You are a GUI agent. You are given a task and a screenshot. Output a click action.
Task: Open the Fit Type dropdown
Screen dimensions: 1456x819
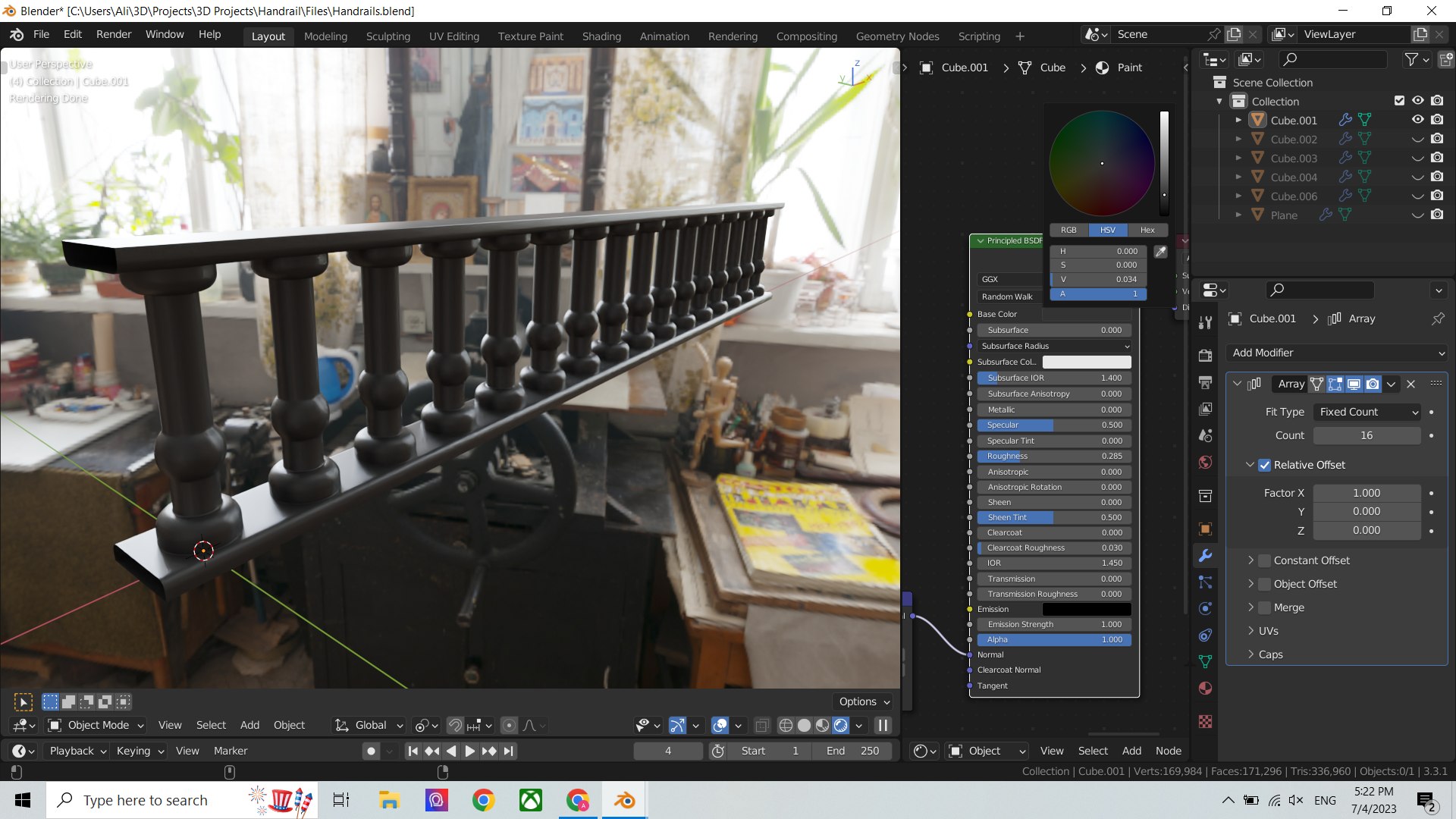[1367, 412]
